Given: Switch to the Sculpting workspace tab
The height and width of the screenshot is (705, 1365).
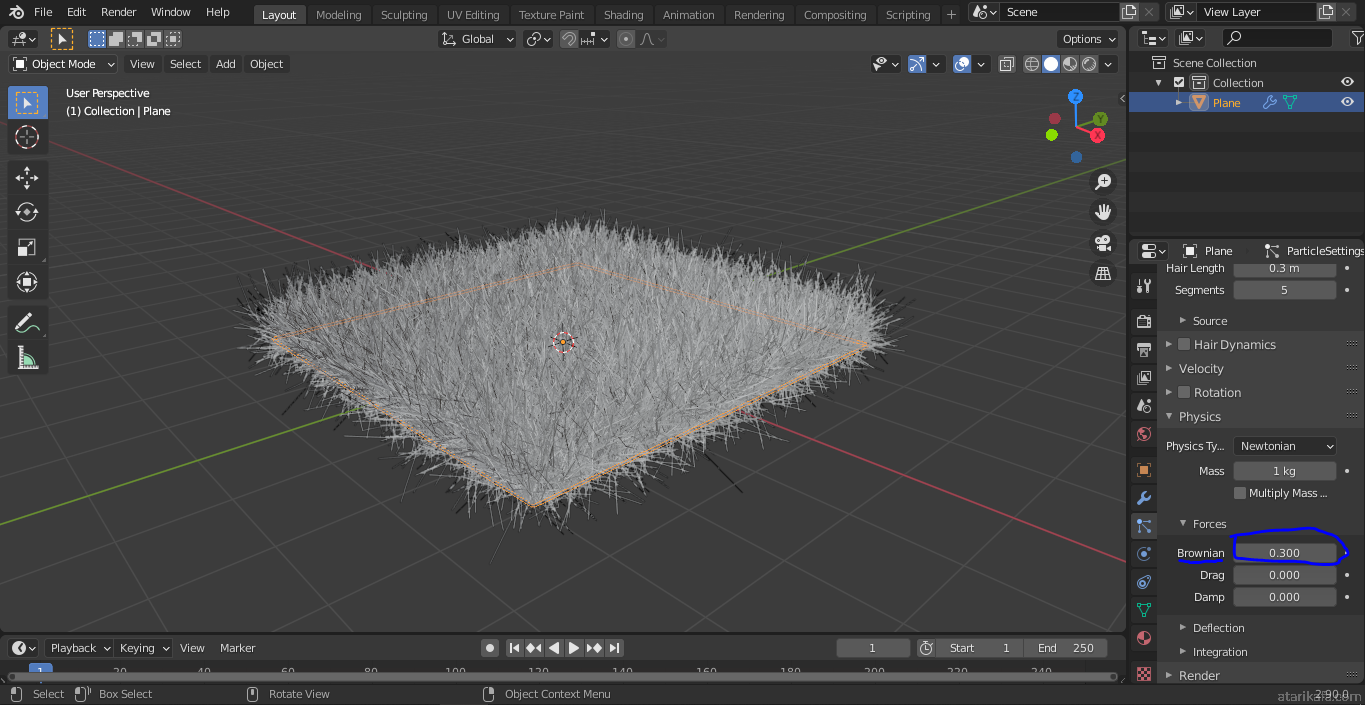Looking at the screenshot, I should click(x=404, y=15).
